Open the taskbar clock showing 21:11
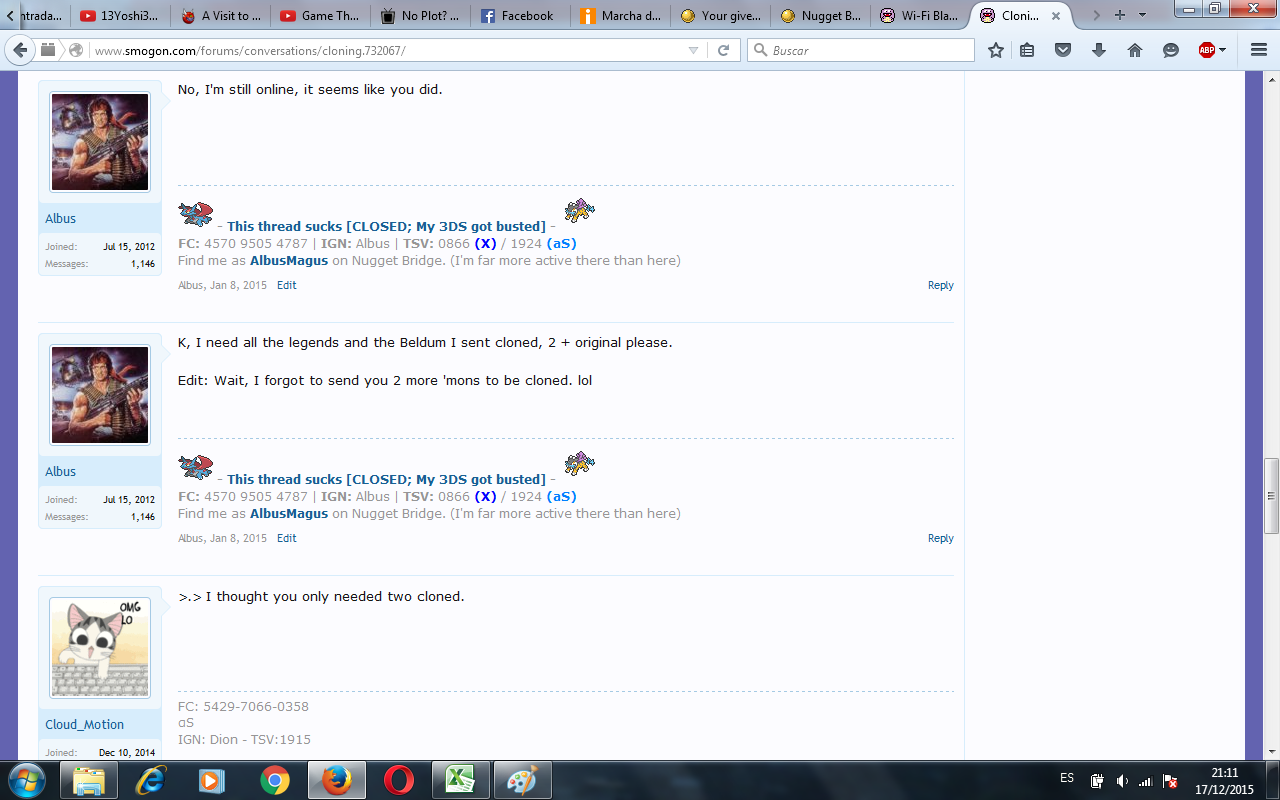1280x800 pixels. (x=1224, y=780)
